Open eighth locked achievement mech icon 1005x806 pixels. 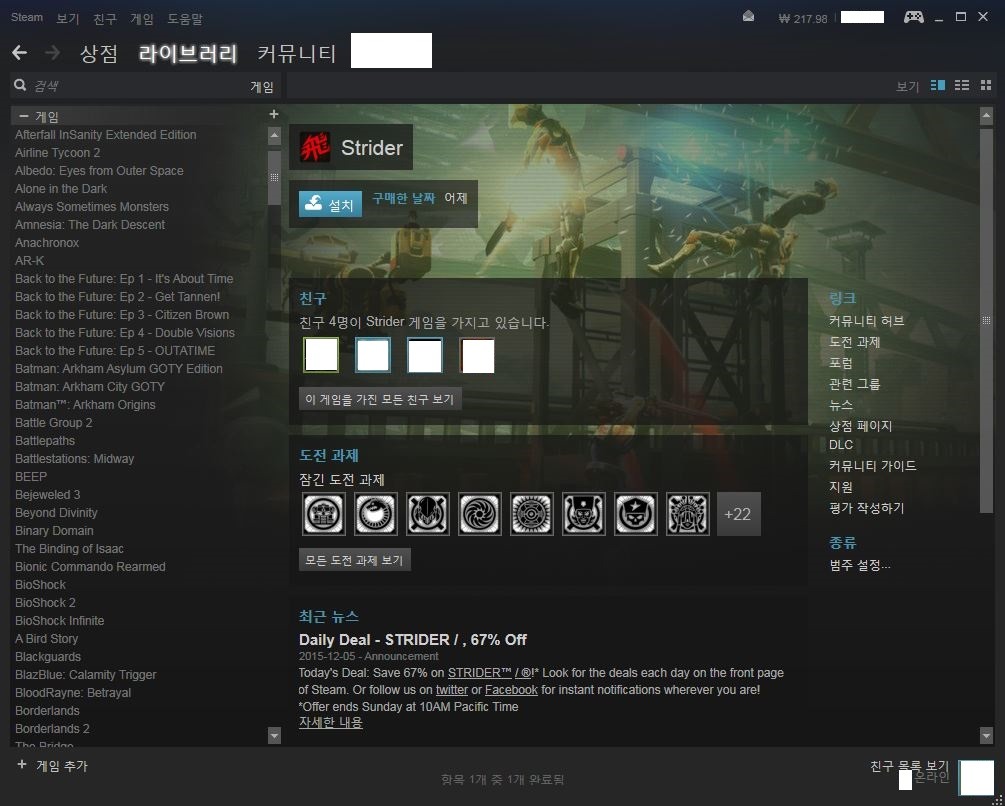(687, 514)
